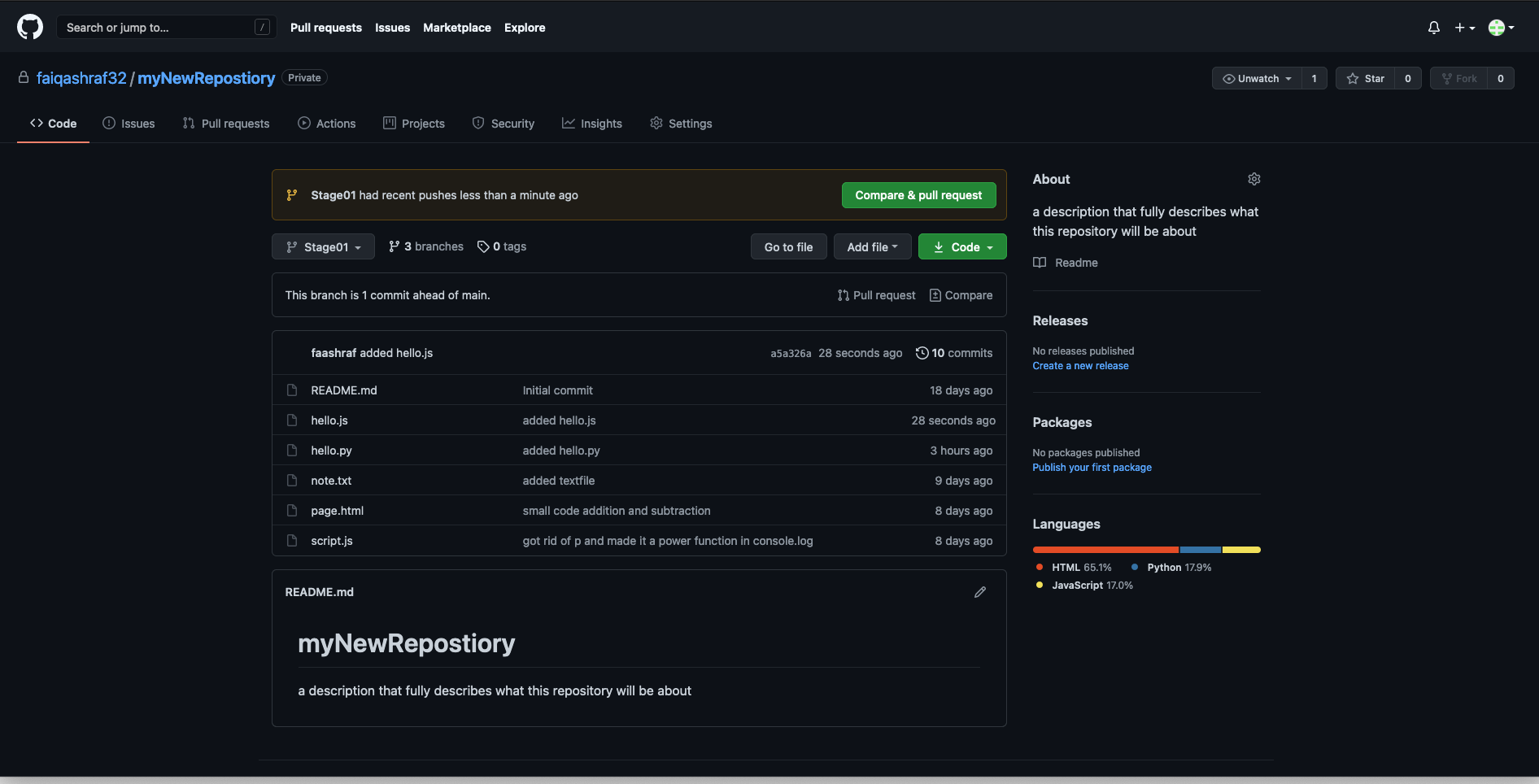Click the pull request icon in the branch bar
1539x784 pixels.
[x=844, y=295]
